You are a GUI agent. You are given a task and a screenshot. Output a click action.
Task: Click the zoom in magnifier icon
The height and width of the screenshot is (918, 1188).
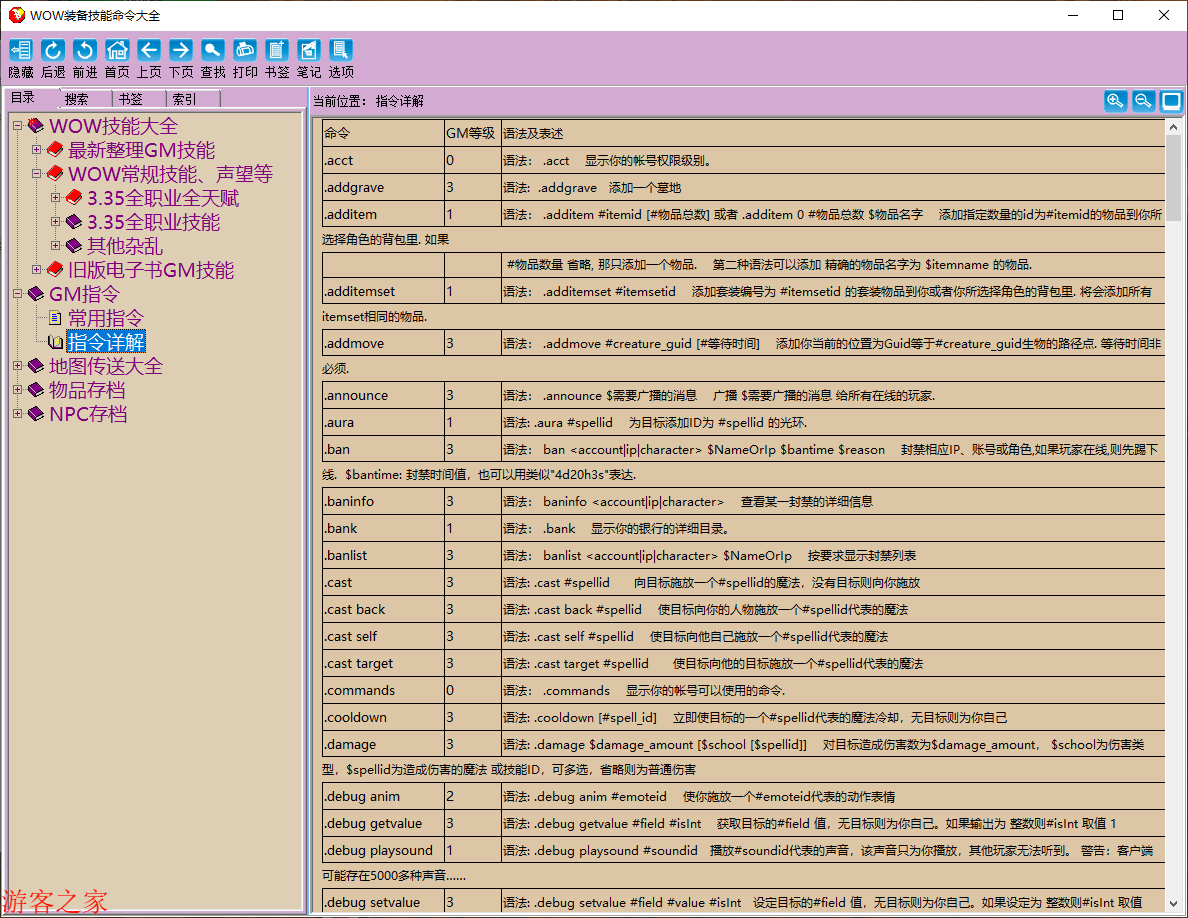[x=1115, y=101]
